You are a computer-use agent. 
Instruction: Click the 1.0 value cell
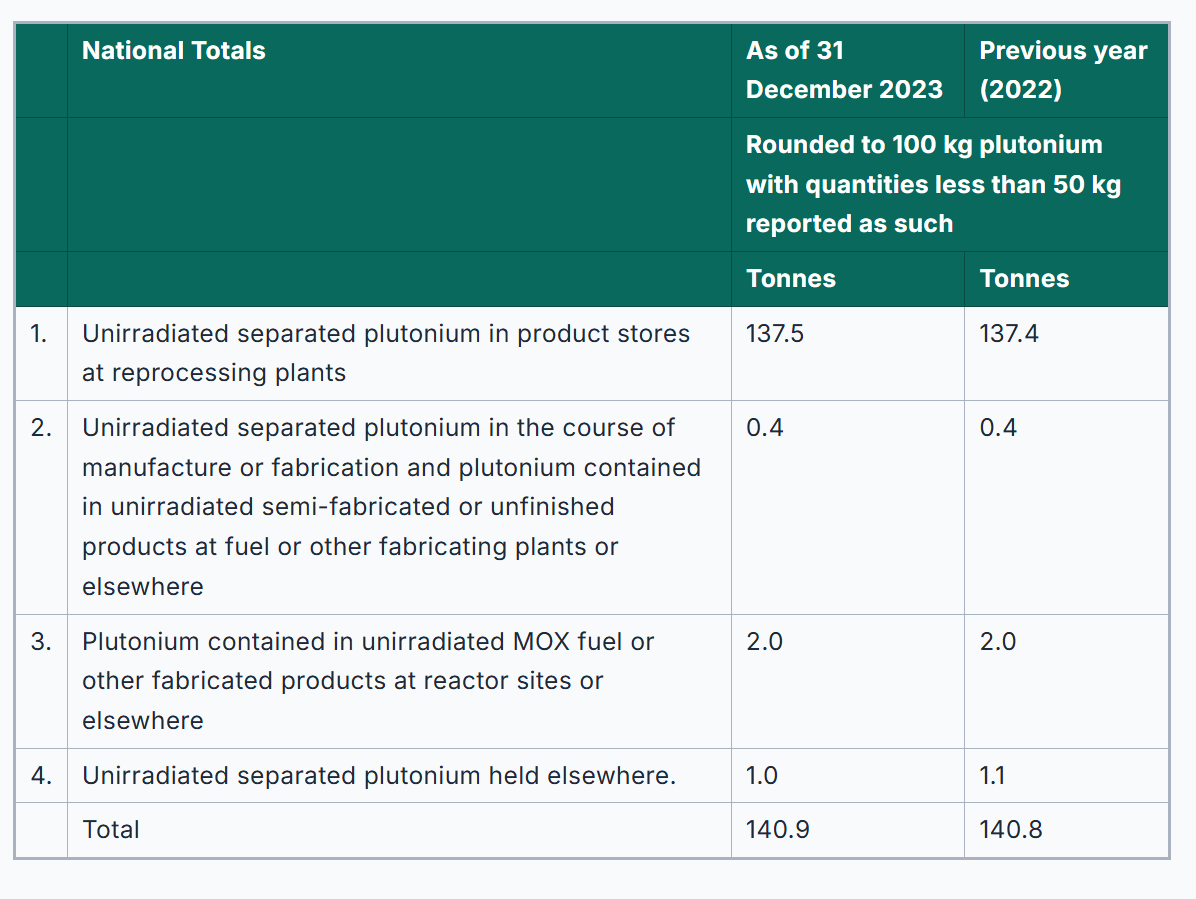point(762,776)
